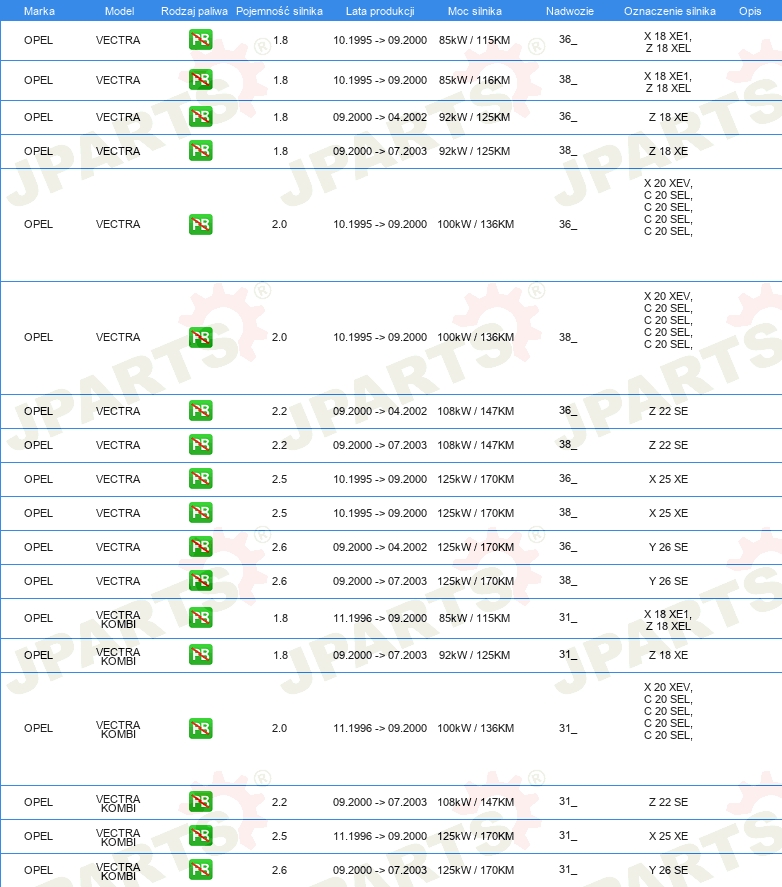Click petrol icon in Vectra 2.6 38_ row
782x887 pixels.
click(200, 580)
